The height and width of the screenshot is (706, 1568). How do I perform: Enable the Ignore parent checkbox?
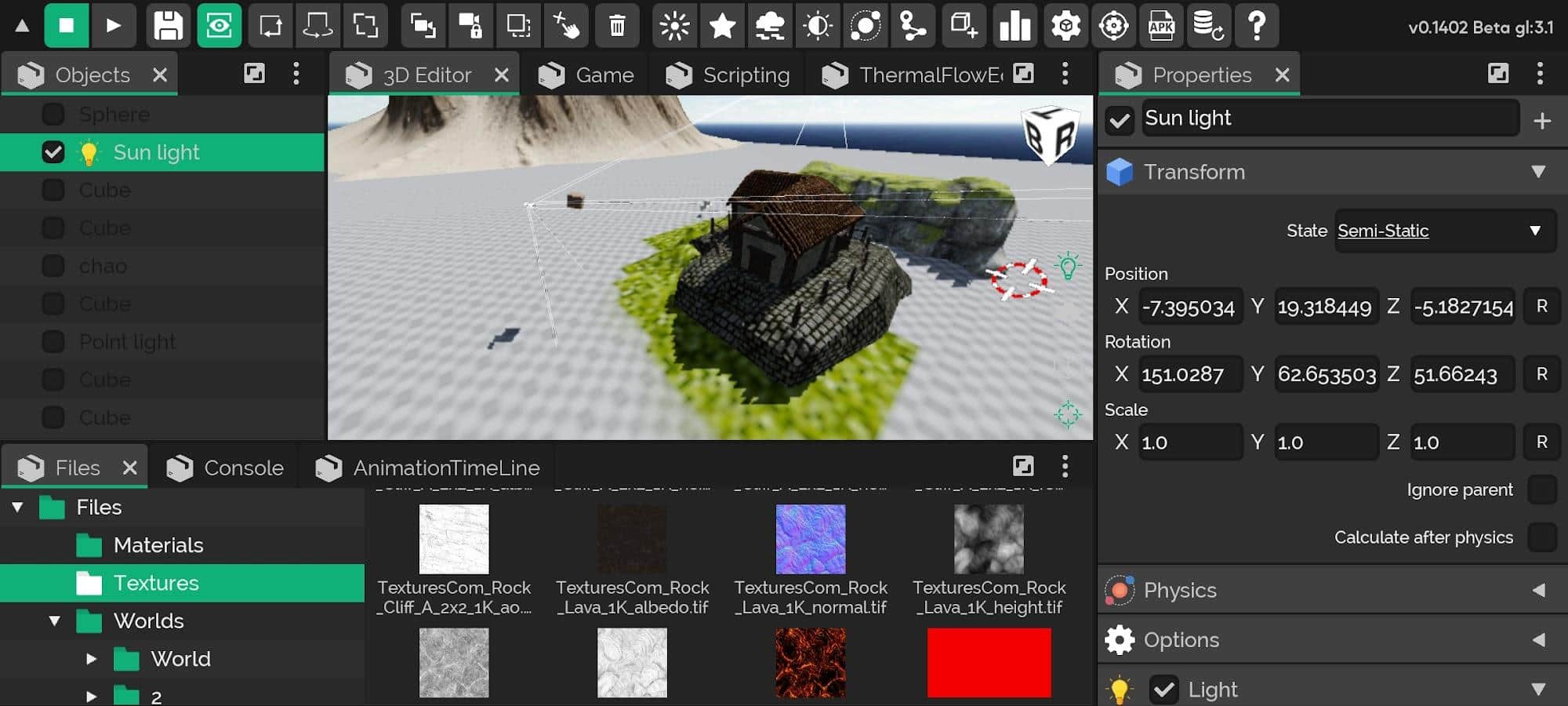[1541, 489]
